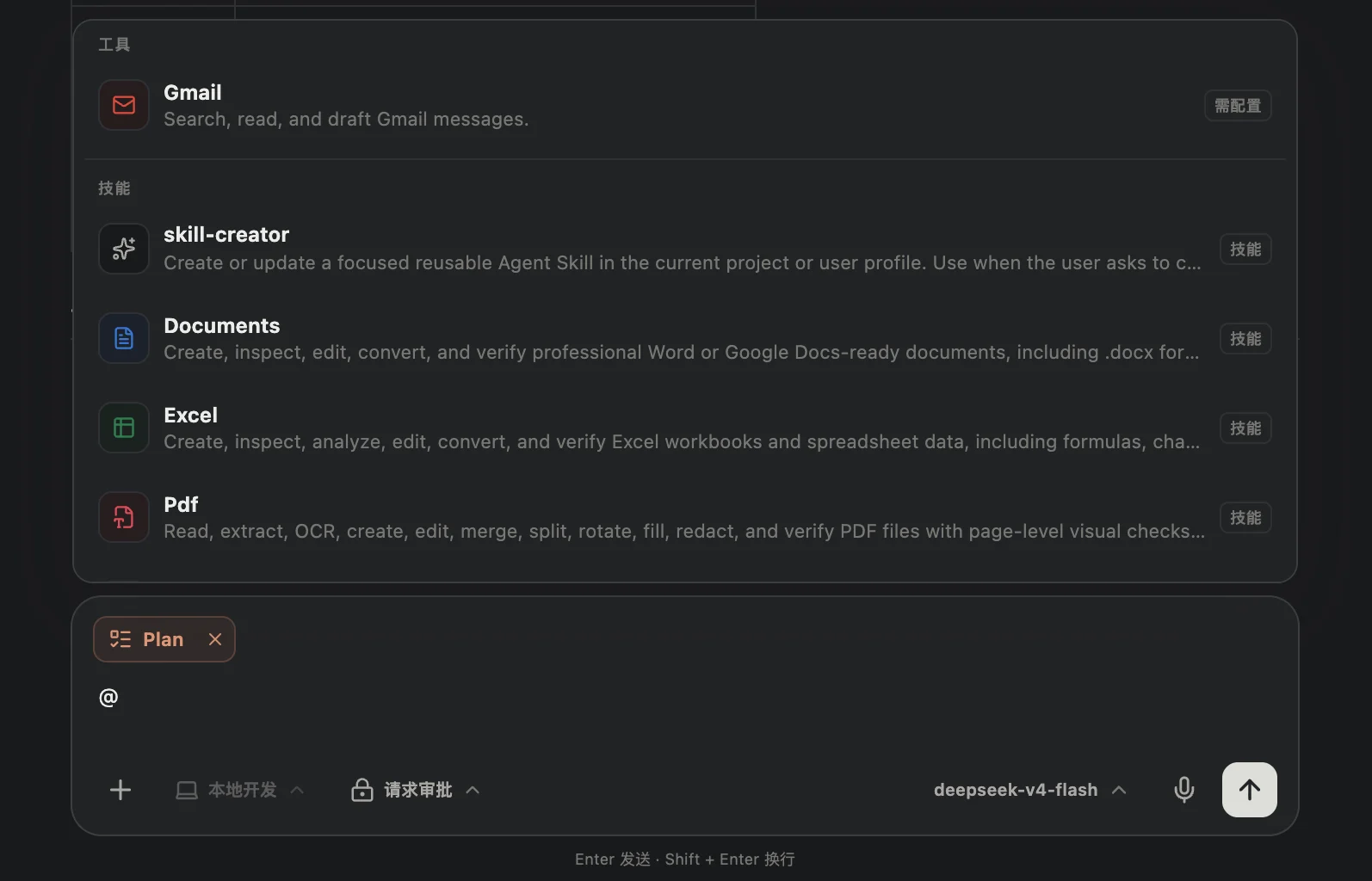Open the 本地开发 environment dropdown
Image resolution: width=1372 pixels, height=881 pixels.
(x=241, y=790)
